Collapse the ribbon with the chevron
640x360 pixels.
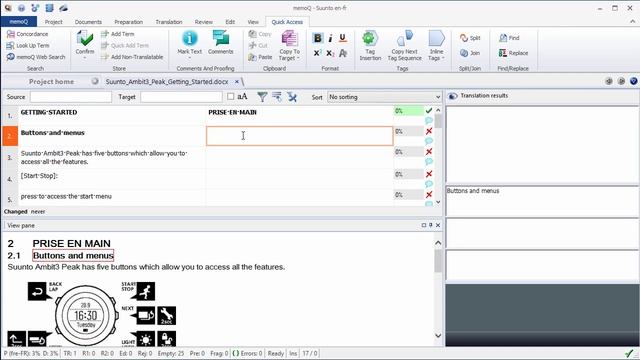[x=633, y=22]
